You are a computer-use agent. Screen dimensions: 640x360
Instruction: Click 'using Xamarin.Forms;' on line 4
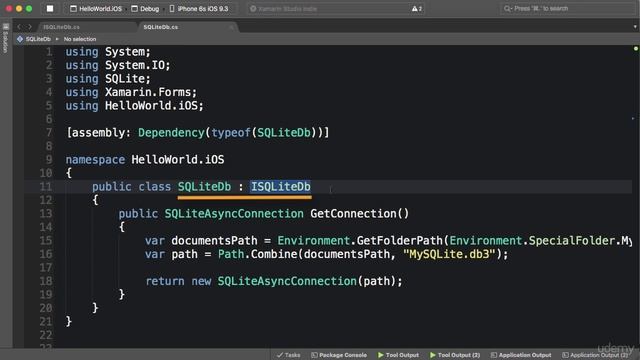coord(131,92)
